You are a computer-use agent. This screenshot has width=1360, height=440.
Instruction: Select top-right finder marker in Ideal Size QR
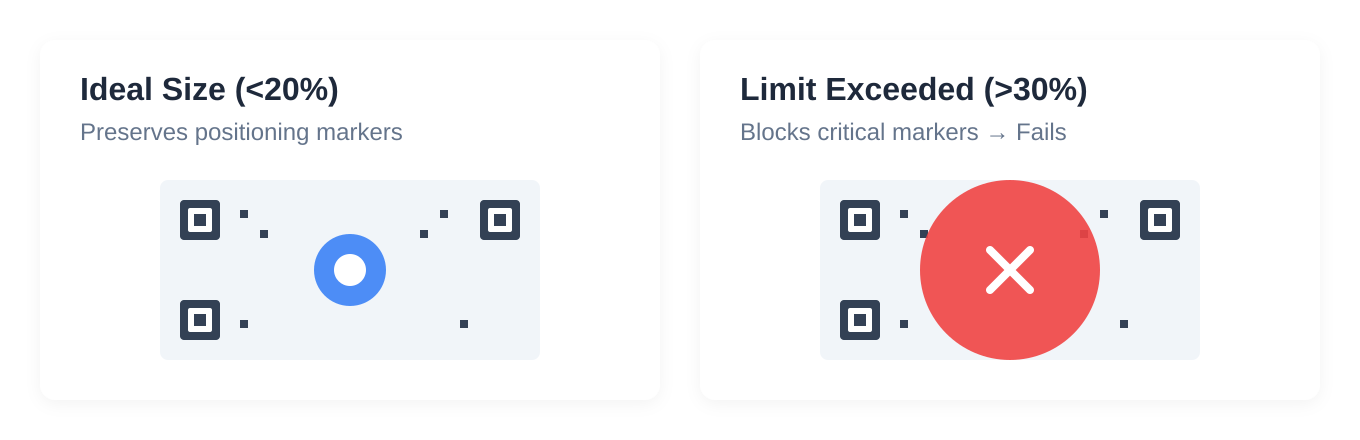coord(500,220)
